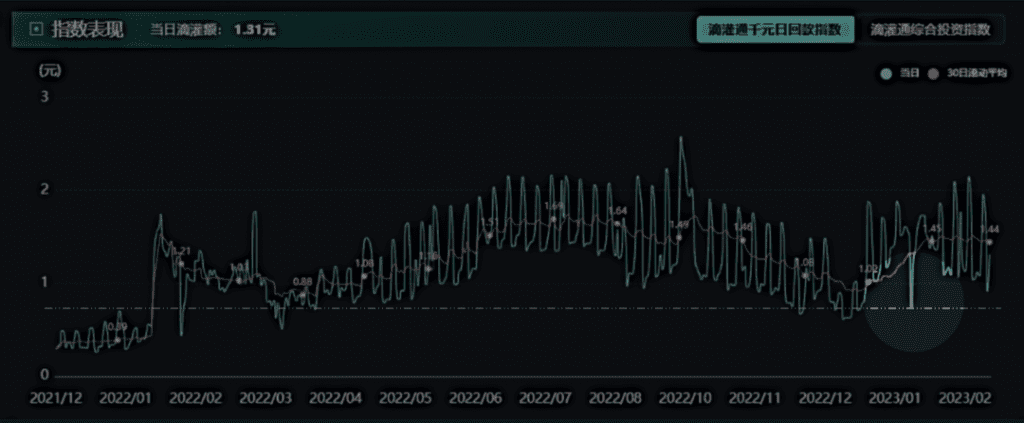Select the 1.64 data point marker
Screen dimensions: 1024x423
pos(617,223)
